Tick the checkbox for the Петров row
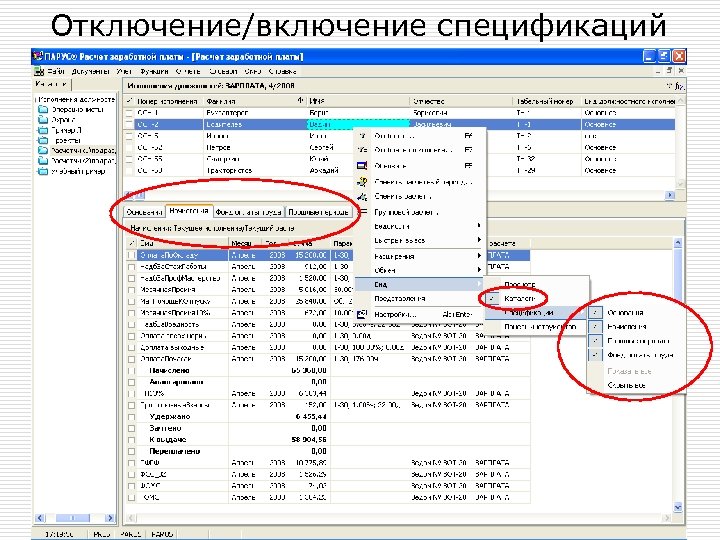This screenshot has height=540, width=720. click(129, 147)
